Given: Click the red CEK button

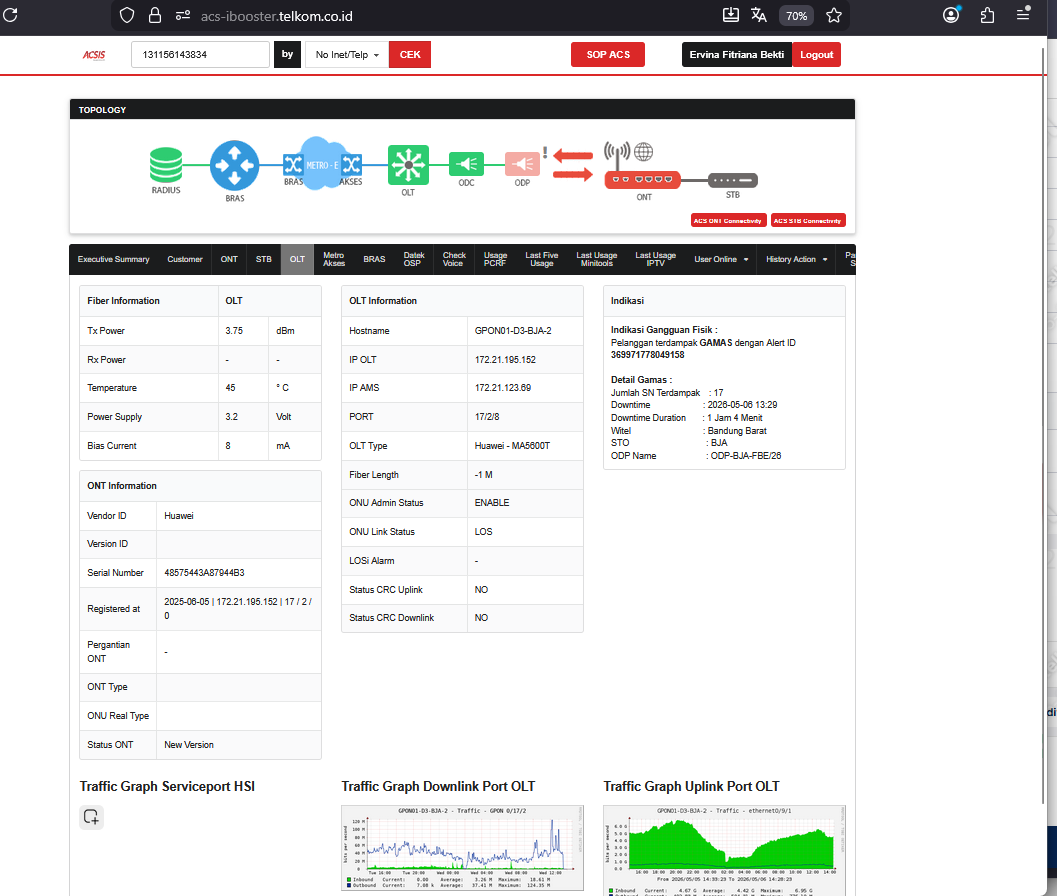Looking at the screenshot, I should [410, 55].
